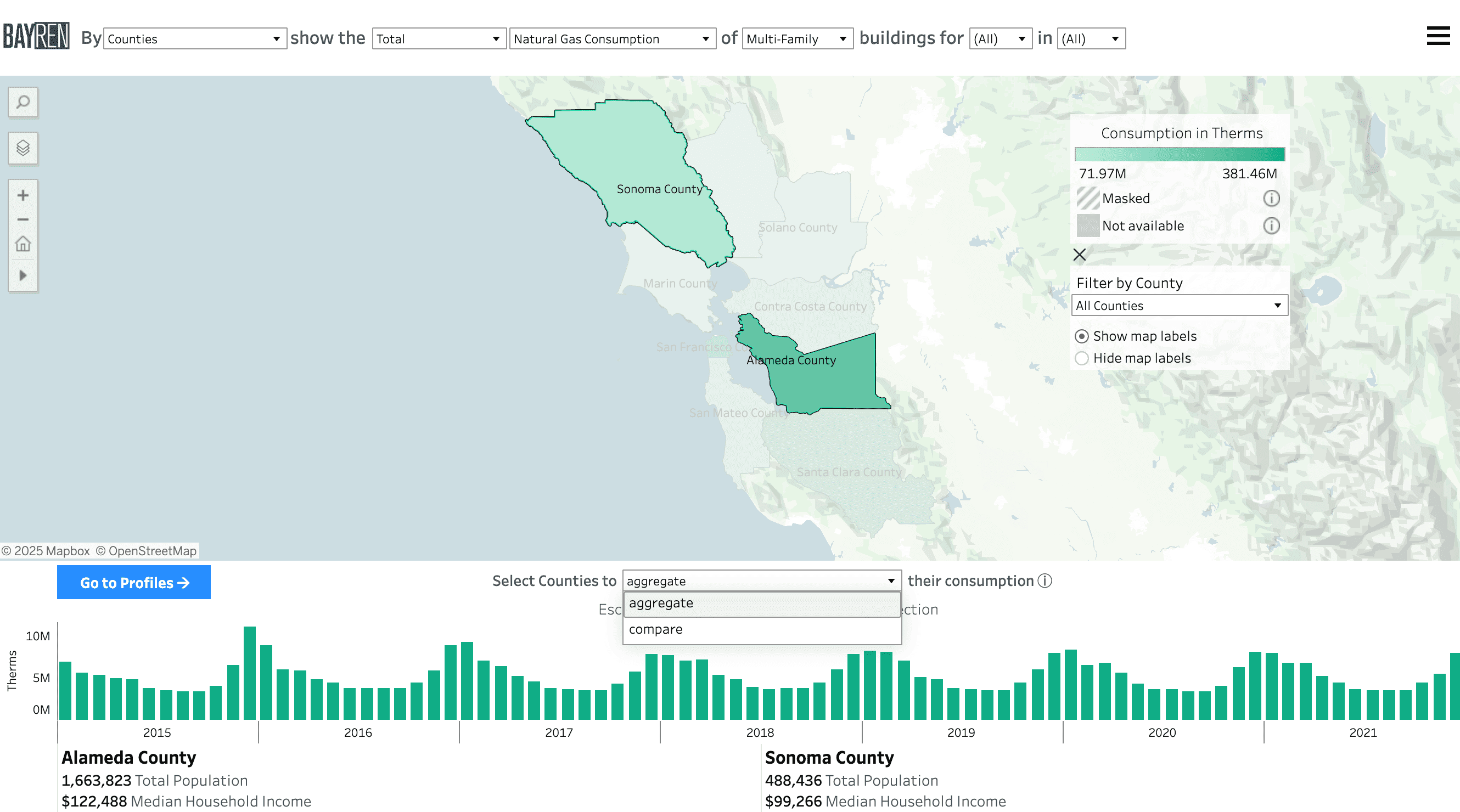Click the 488,436 Total Population text
Screen dimensions: 1460x812
(851, 781)
